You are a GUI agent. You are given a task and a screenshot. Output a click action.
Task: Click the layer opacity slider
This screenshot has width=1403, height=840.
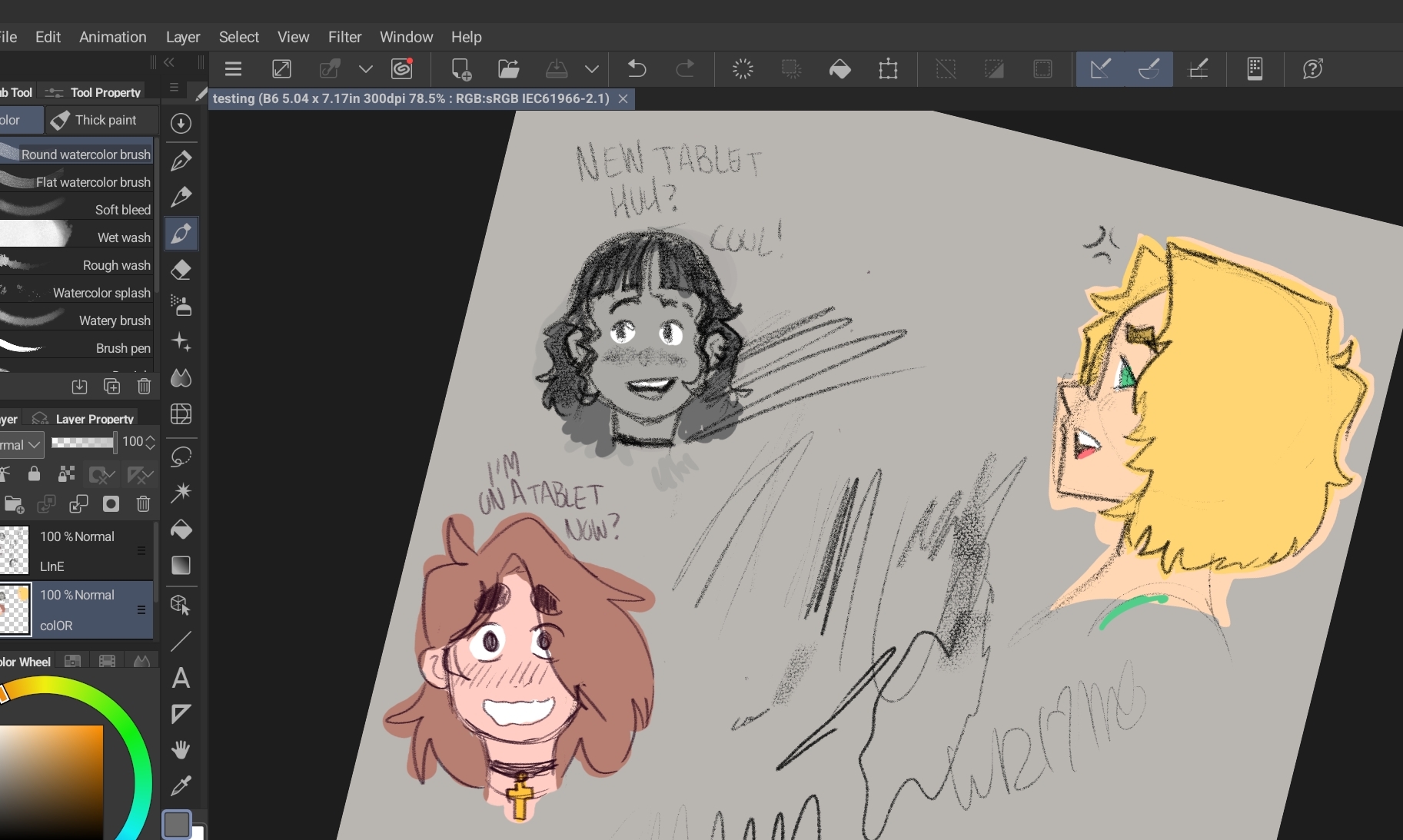click(83, 442)
